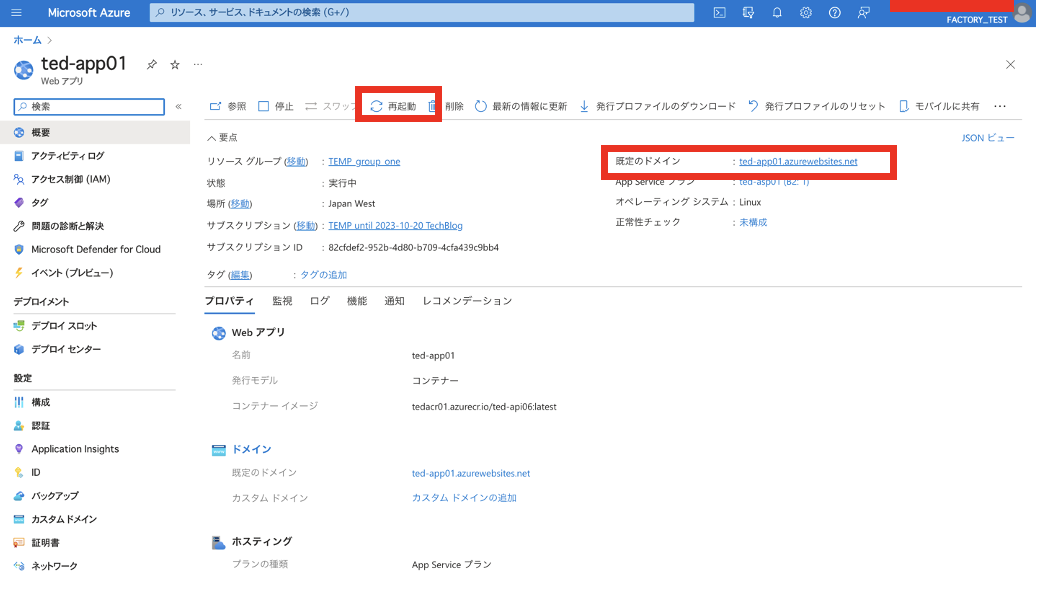Go to ホーム breadcrumb

point(27,40)
